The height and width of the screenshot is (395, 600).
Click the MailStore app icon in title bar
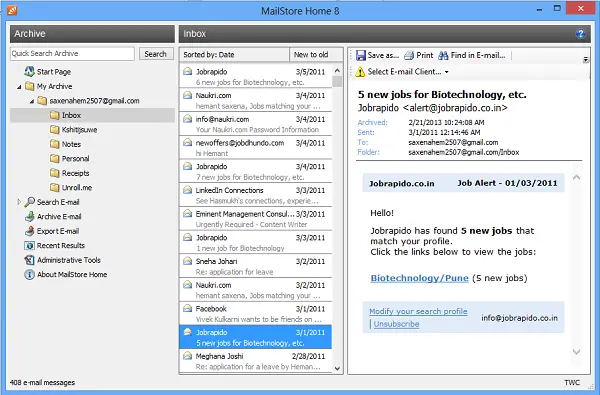(x=12, y=10)
